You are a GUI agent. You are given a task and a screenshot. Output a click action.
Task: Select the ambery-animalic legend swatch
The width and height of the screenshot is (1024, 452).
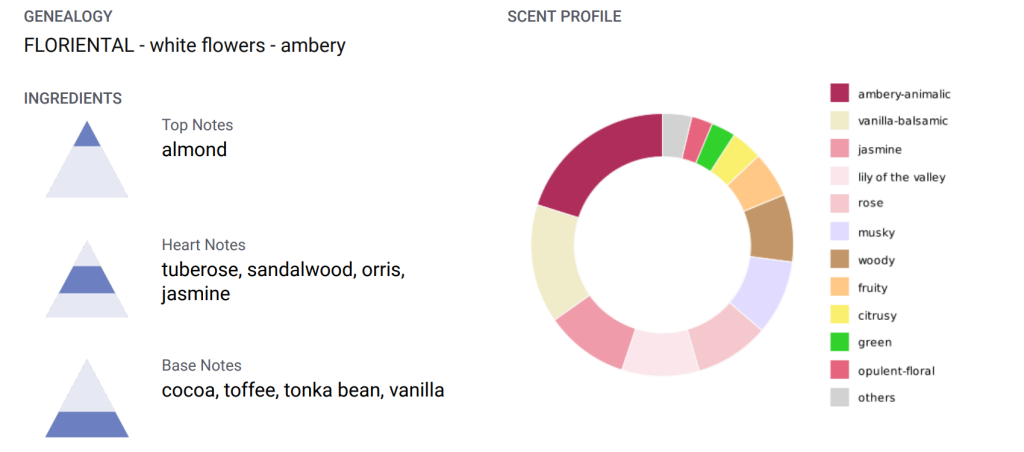840,93
